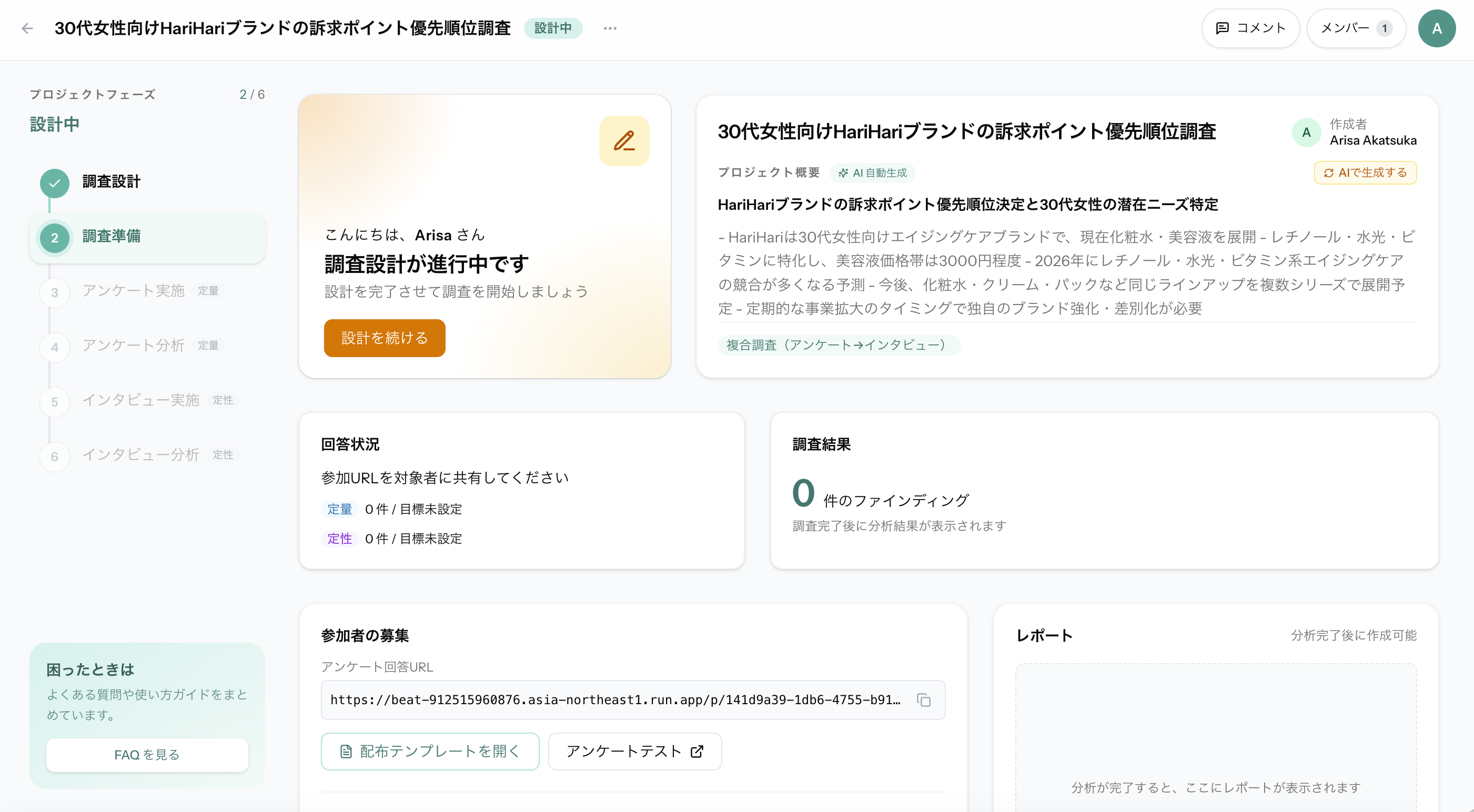
Task: Click the 複合調査（アンケート→インタビュー） tag
Action: pos(839,345)
